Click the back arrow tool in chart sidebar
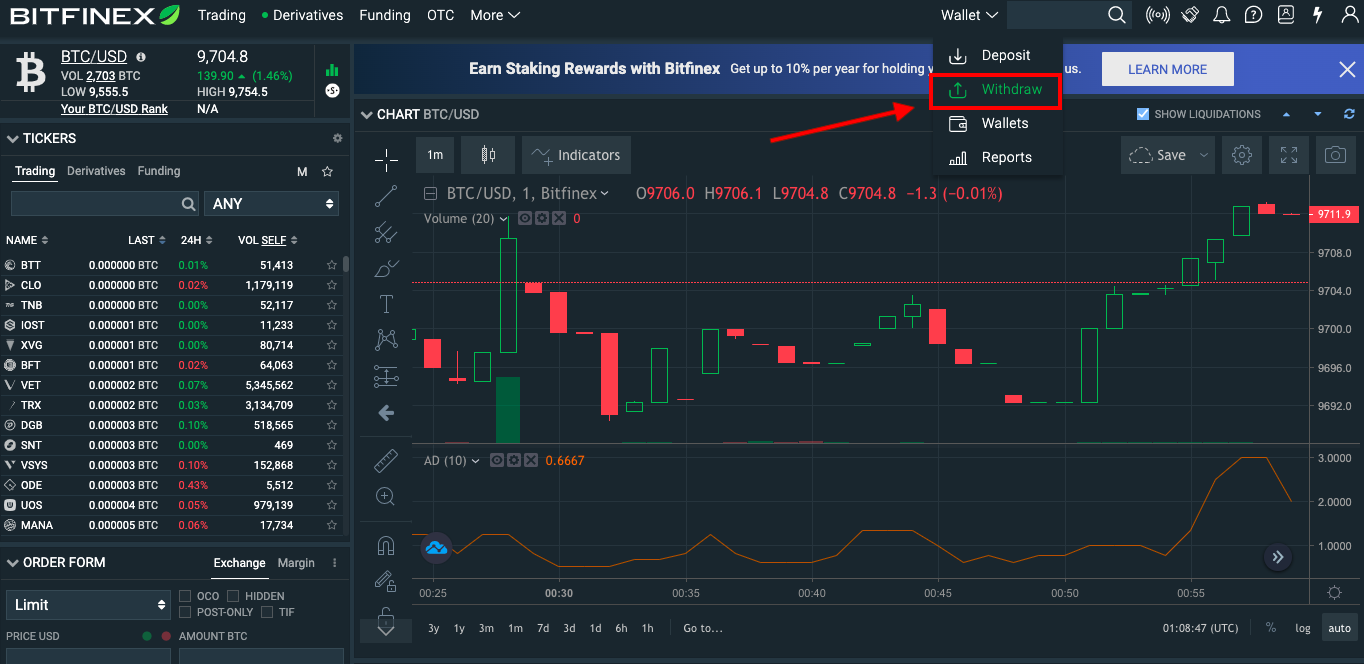 click(x=386, y=413)
